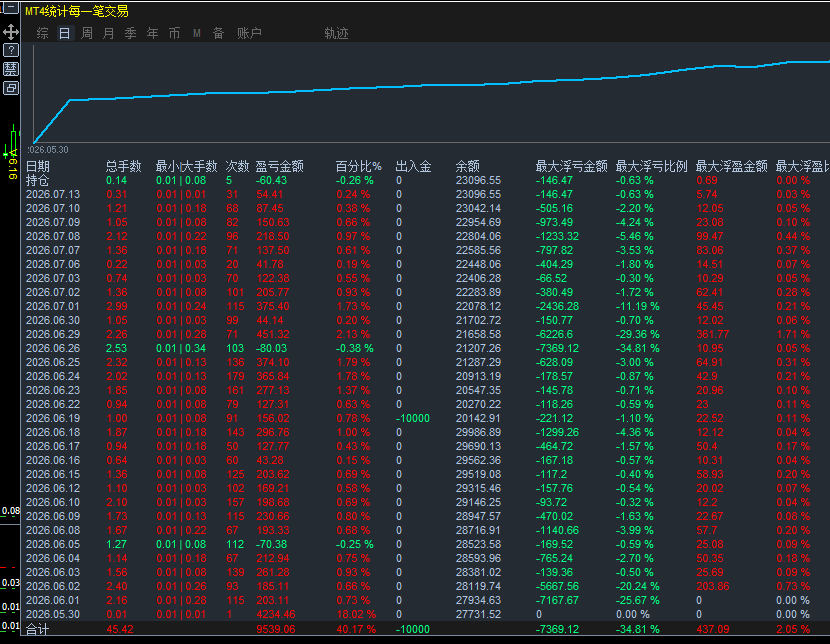Open the 账户 account tab
This screenshot has height=644, width=830.
click(x=249, y=33)
